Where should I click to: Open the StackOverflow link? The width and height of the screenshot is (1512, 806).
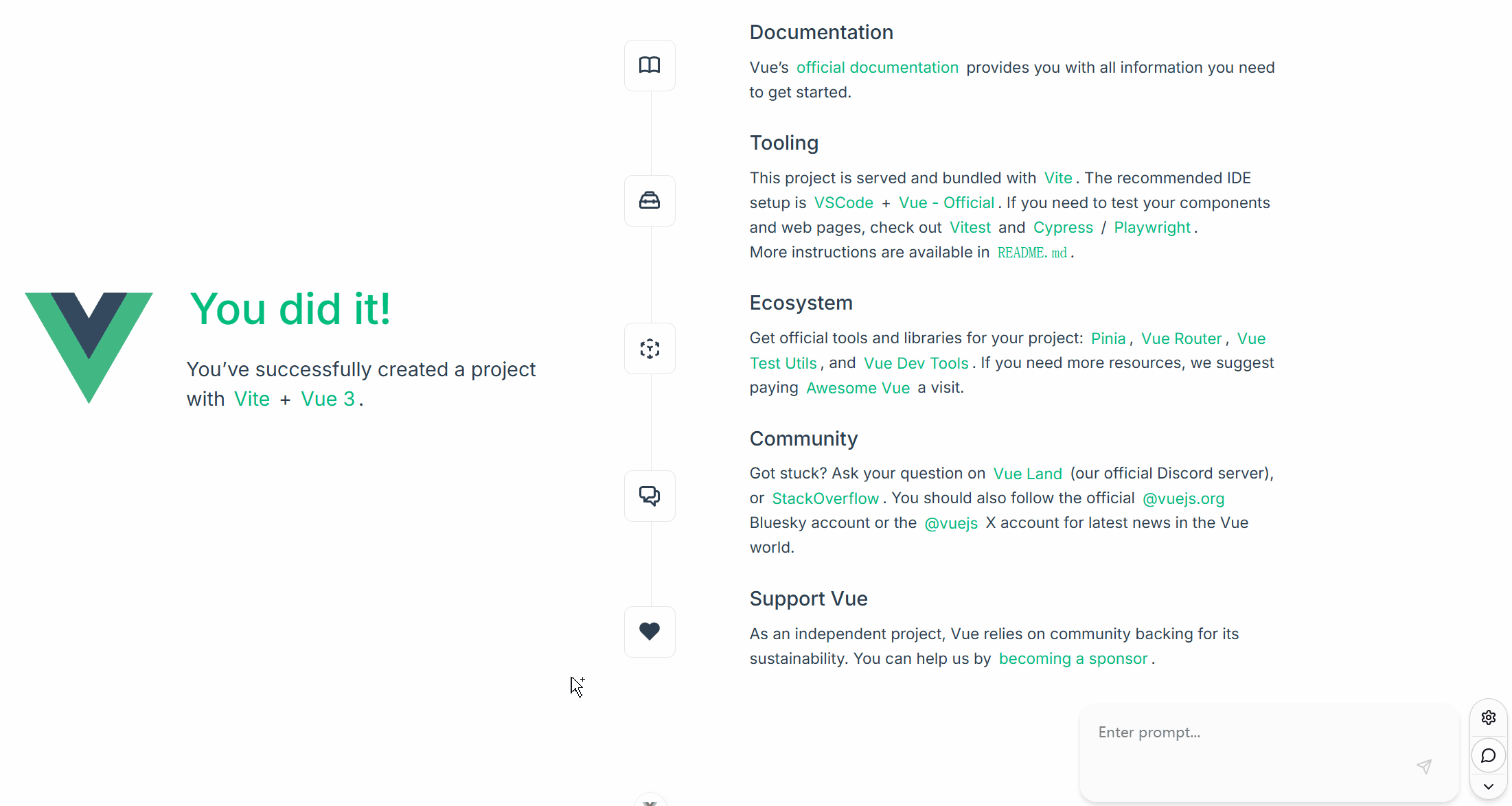(825, 498)
